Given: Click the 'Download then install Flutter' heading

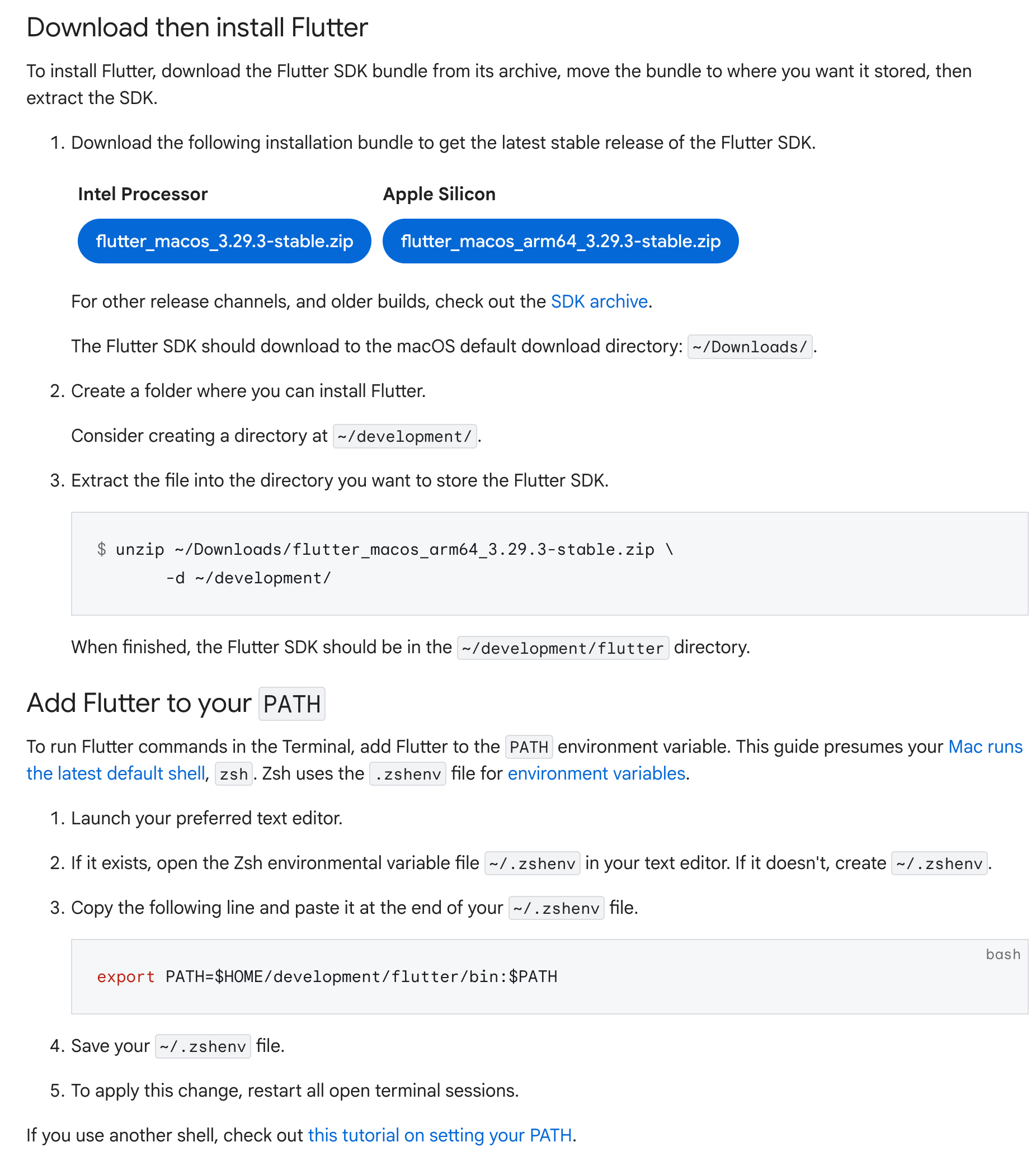Looking at the screenshot, I should [x=197, y=26].
